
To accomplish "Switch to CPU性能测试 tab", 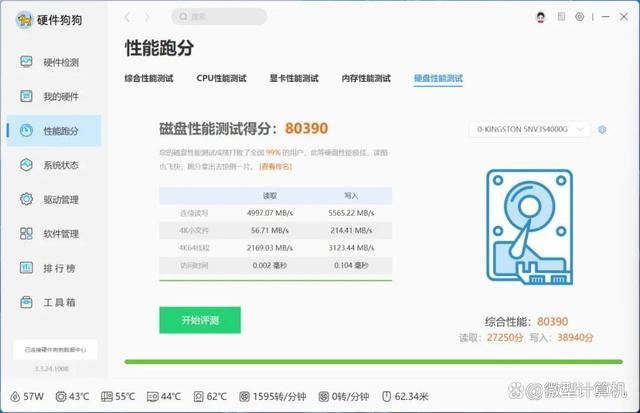I will [220, 78].
